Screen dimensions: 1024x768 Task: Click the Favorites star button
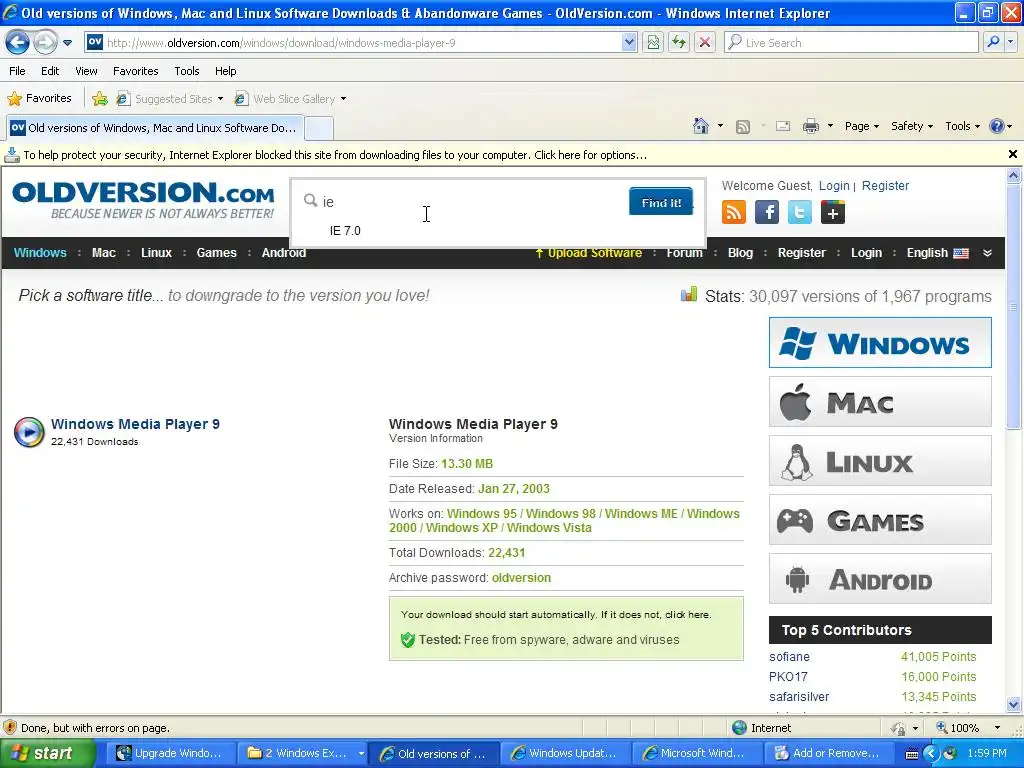[x=39, y=99]
